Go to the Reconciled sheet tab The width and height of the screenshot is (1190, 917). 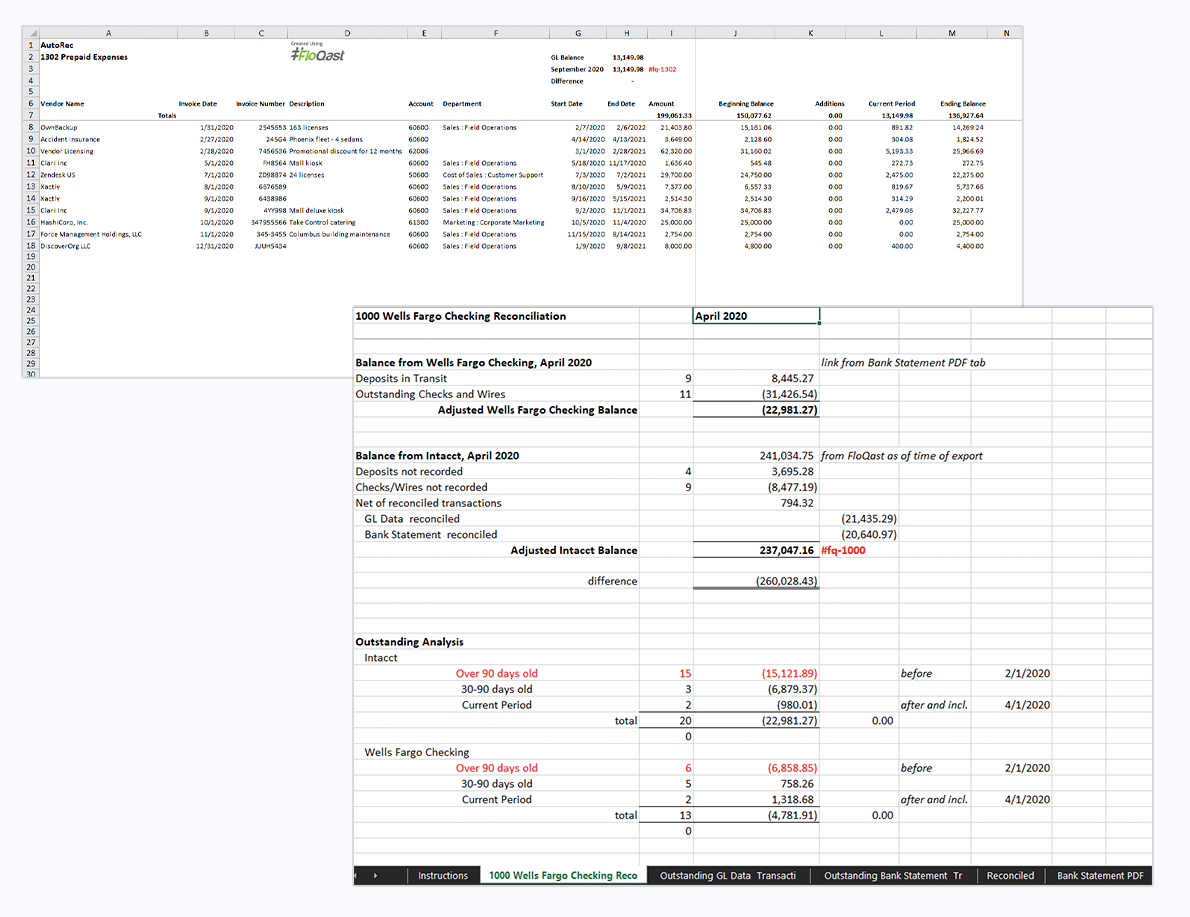coord(1010,876)
